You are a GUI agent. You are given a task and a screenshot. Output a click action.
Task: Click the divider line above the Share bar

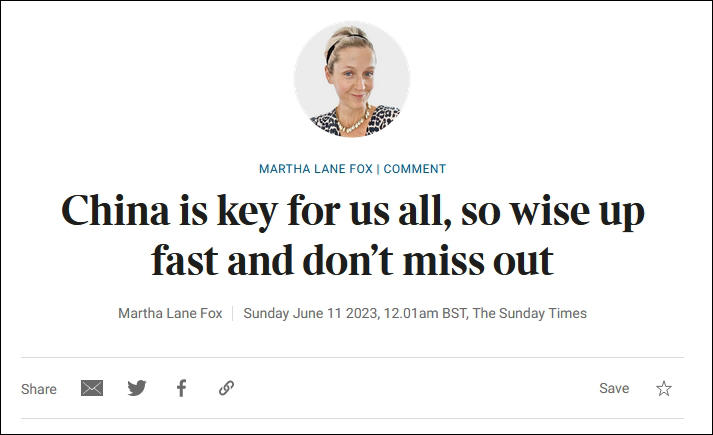click(352, 357)
